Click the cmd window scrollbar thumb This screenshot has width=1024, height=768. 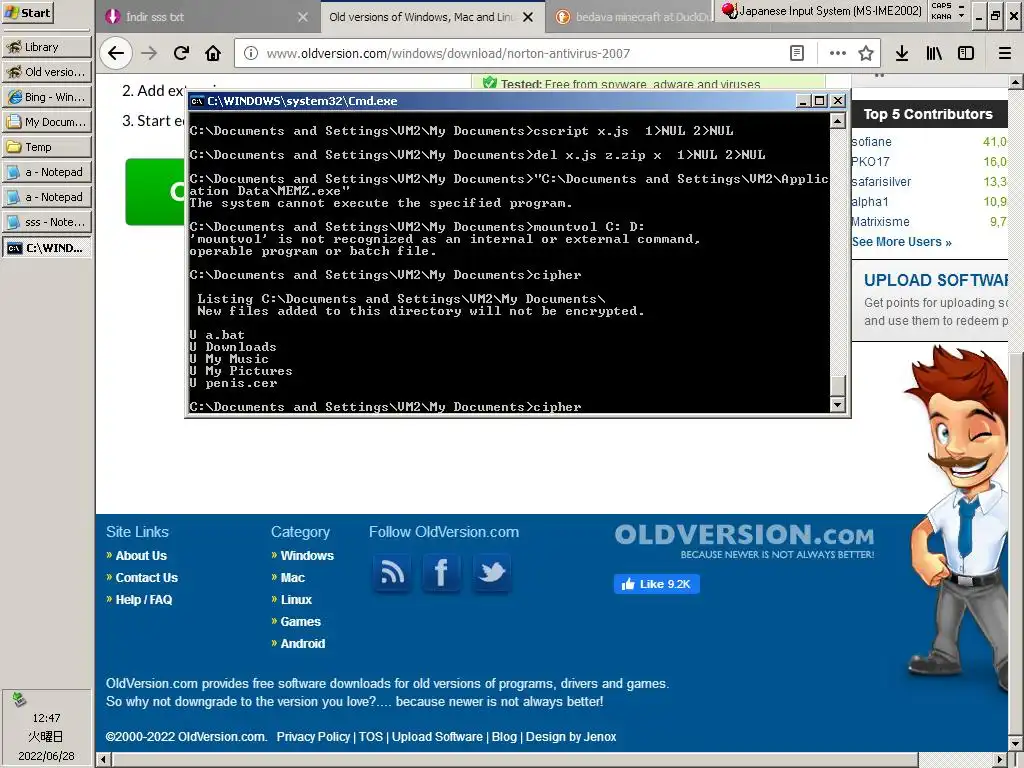point(838,386)
